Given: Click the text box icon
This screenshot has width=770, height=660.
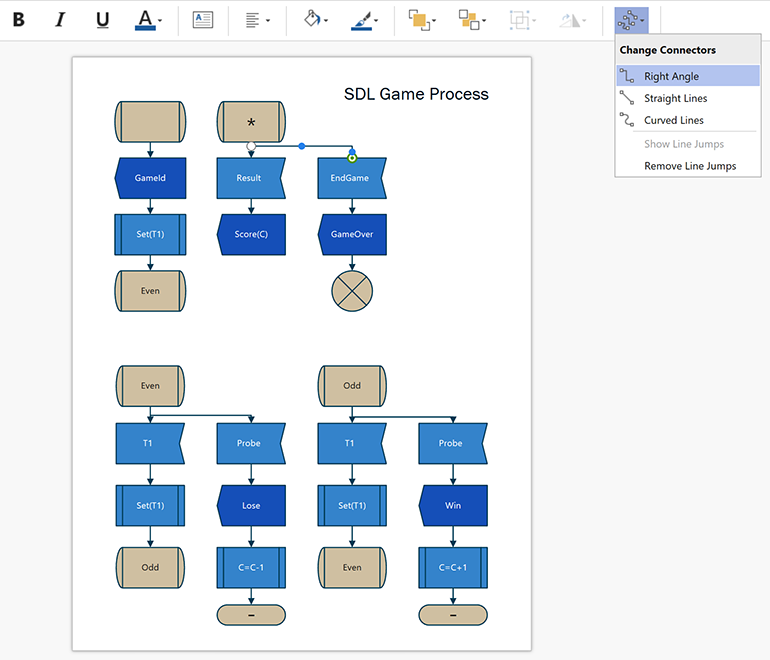Looking at the screenshot, I should point(203,19).
